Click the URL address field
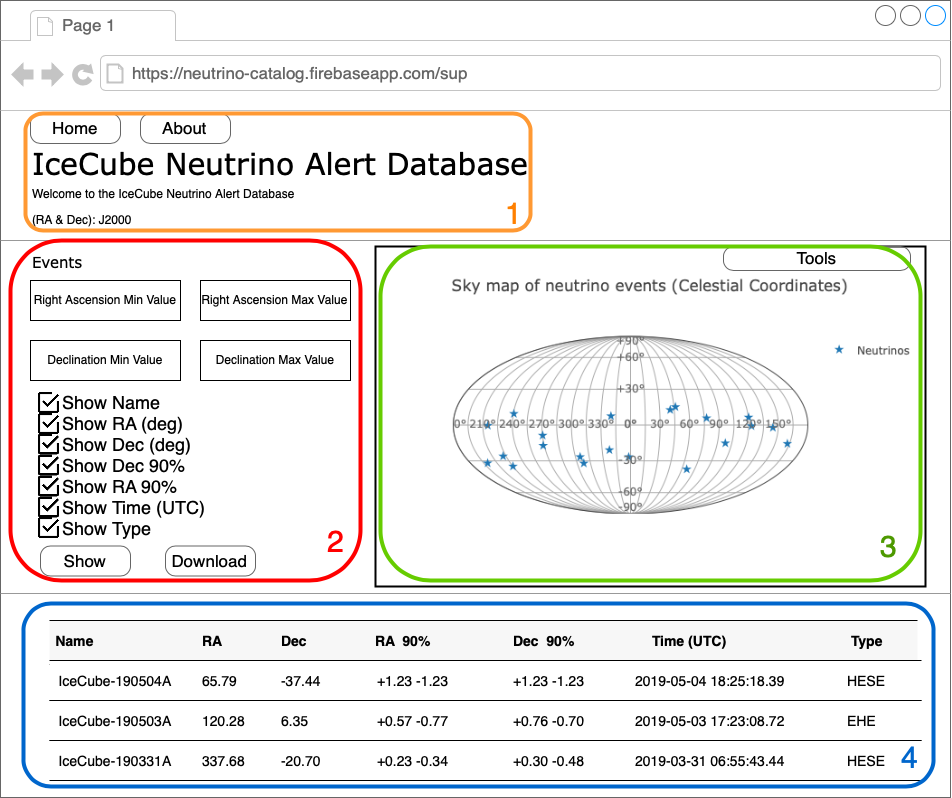 tap(520, 73)
